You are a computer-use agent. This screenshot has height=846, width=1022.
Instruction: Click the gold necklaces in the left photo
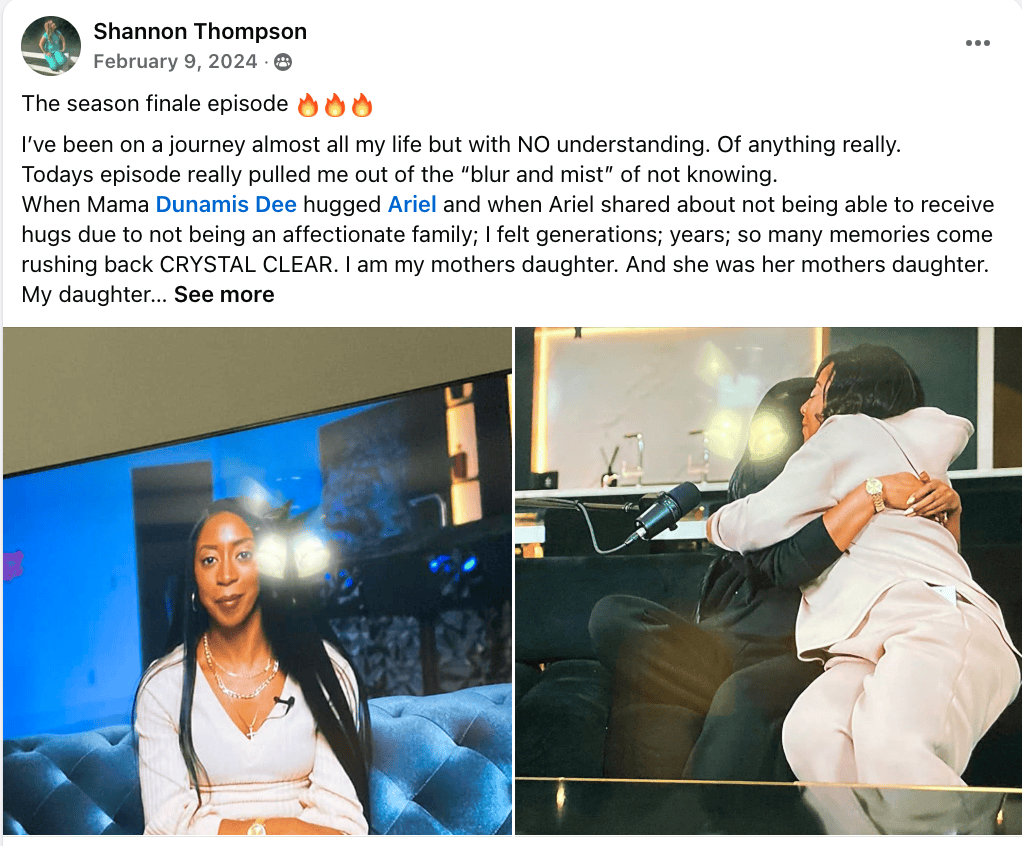coord(241,677)
